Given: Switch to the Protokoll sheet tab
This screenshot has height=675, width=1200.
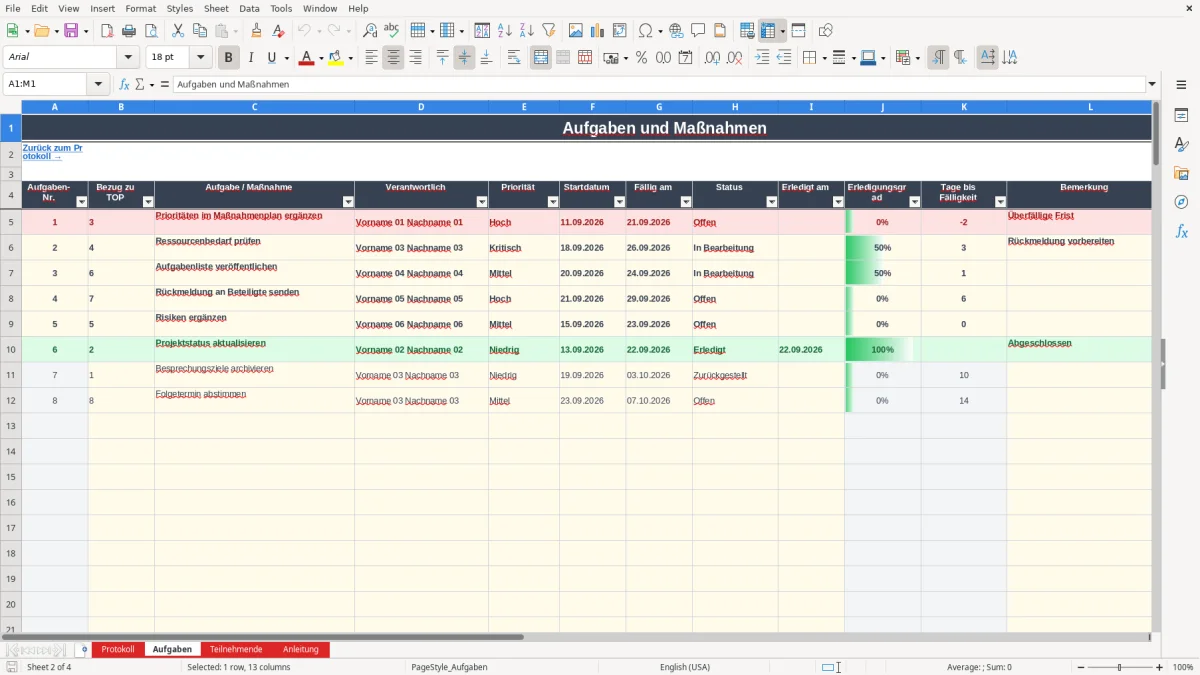Looking at the screenshot, I should click(x=118, y=650).
